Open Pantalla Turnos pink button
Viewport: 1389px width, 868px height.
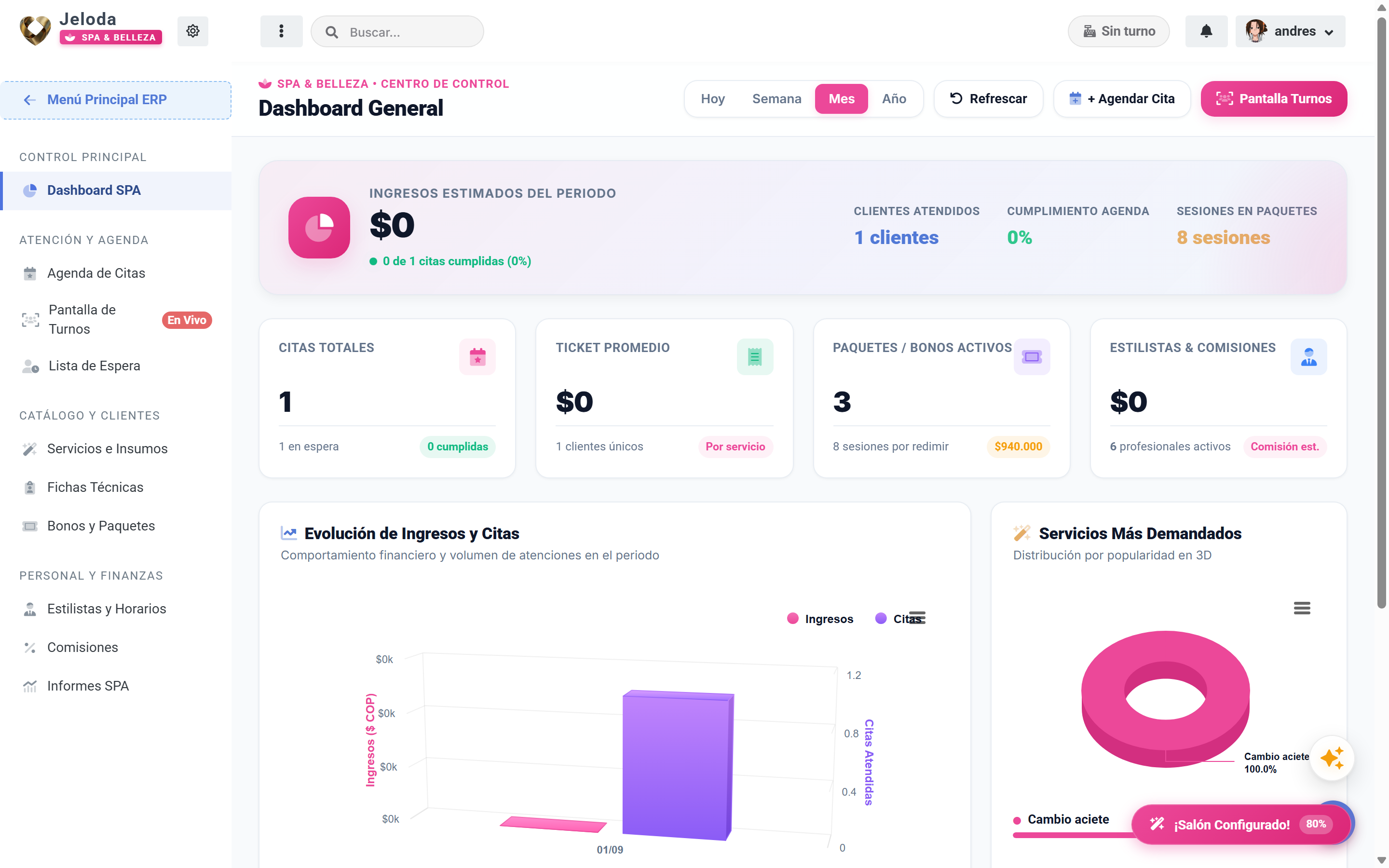tap(1274, 99)
